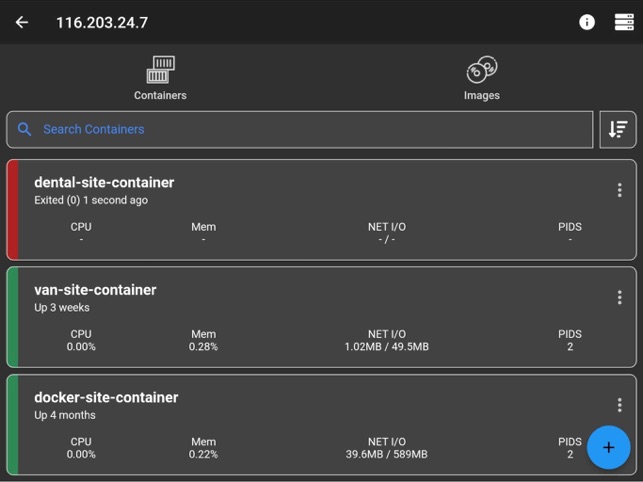The height and width of the screenshot is (482, 643).
Task: Click the 116.203.24.7 server title
Action: point(102,23)
